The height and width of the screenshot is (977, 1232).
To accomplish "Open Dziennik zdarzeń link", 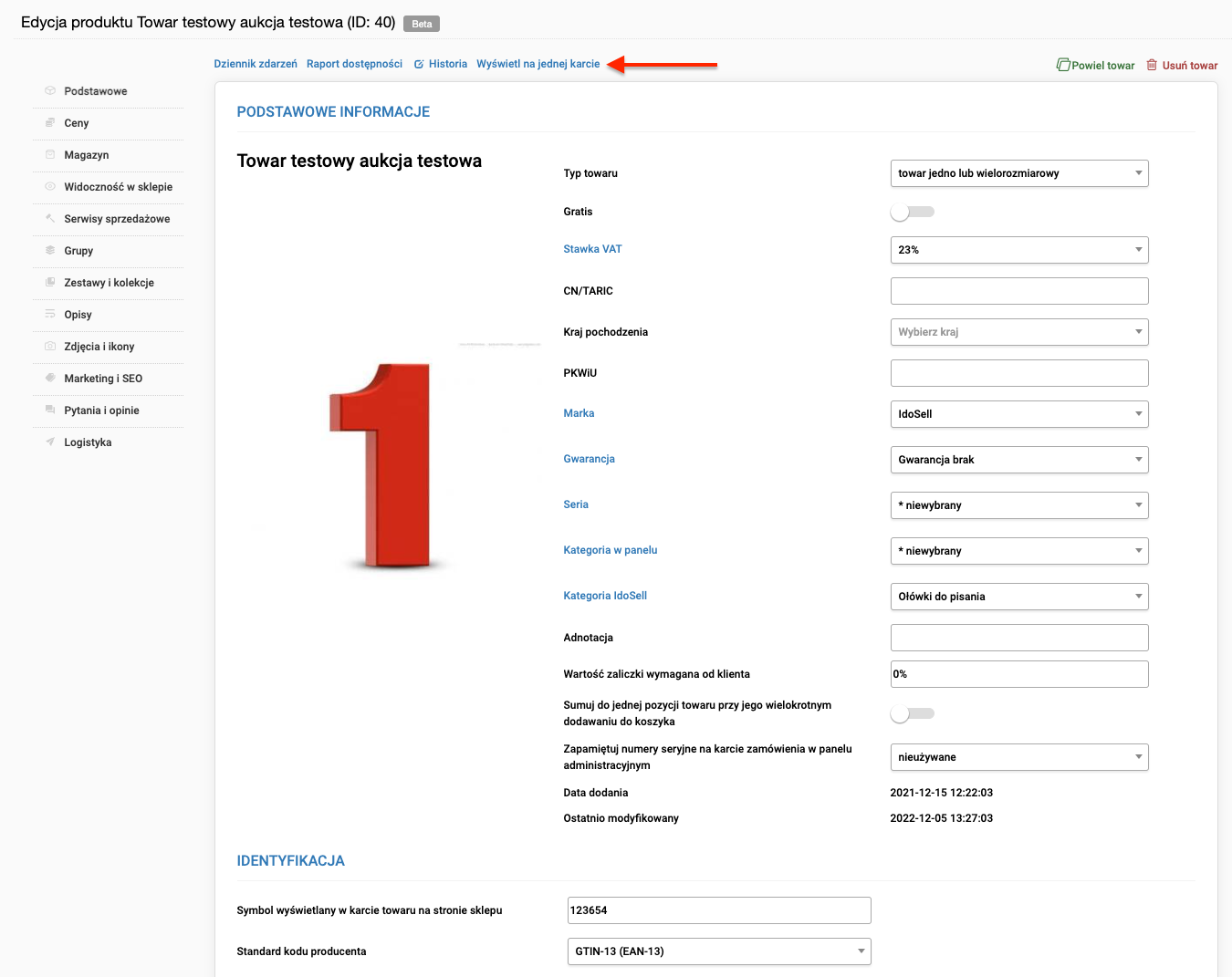I will pyautogui.click(x=256, y=64).
